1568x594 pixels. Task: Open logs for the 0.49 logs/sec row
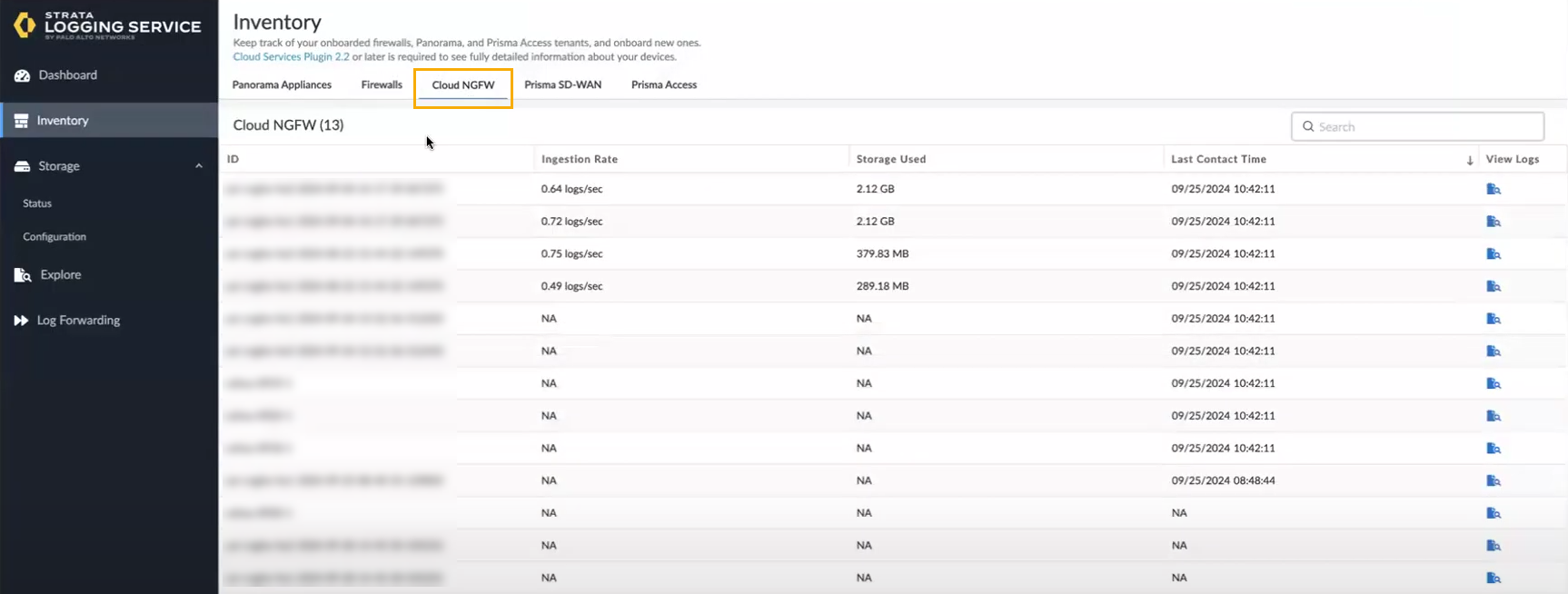(1493, 286)
